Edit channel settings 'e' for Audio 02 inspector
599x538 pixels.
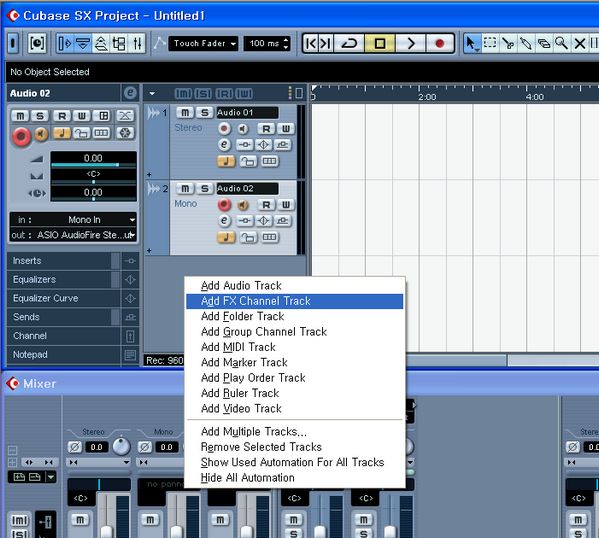130,93
